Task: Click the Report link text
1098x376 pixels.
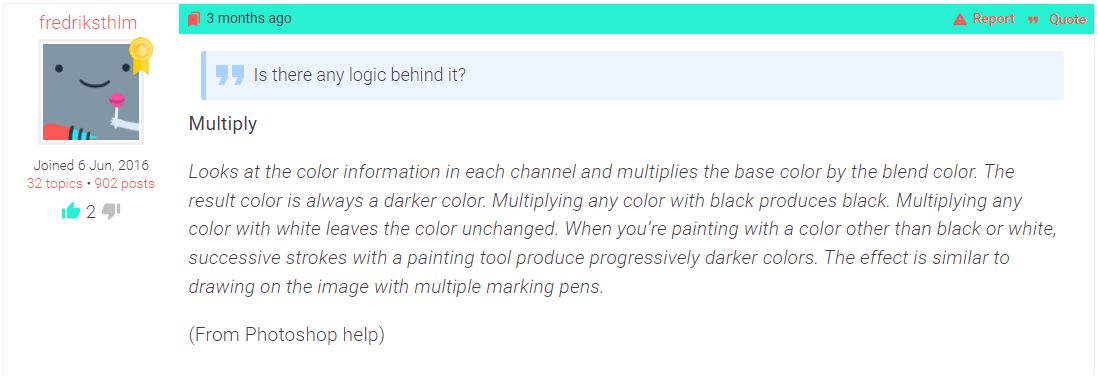Action: coord(993,19)
